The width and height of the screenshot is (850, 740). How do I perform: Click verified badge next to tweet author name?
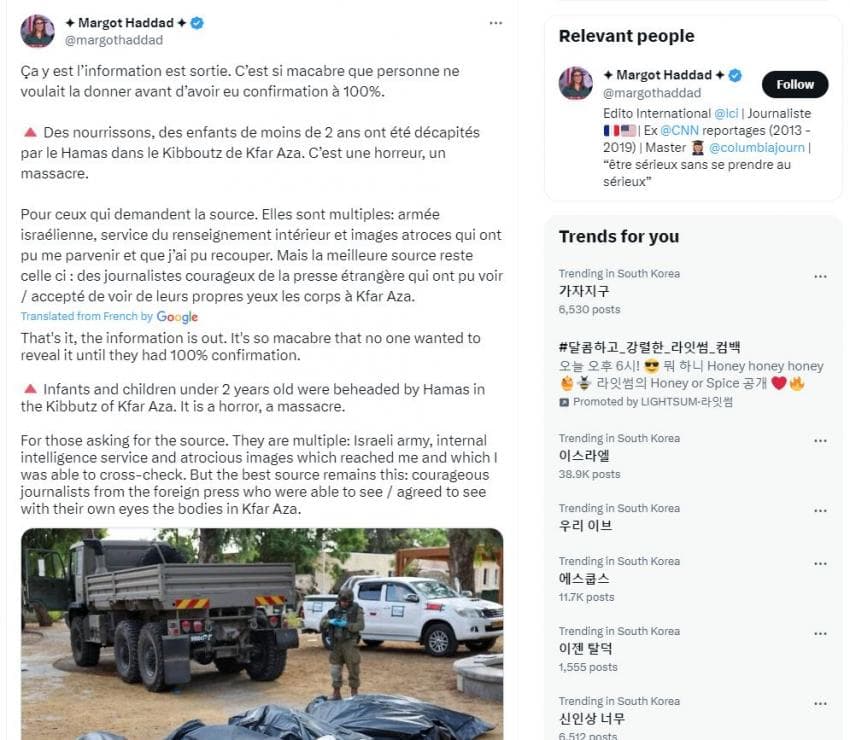(197, 23)
